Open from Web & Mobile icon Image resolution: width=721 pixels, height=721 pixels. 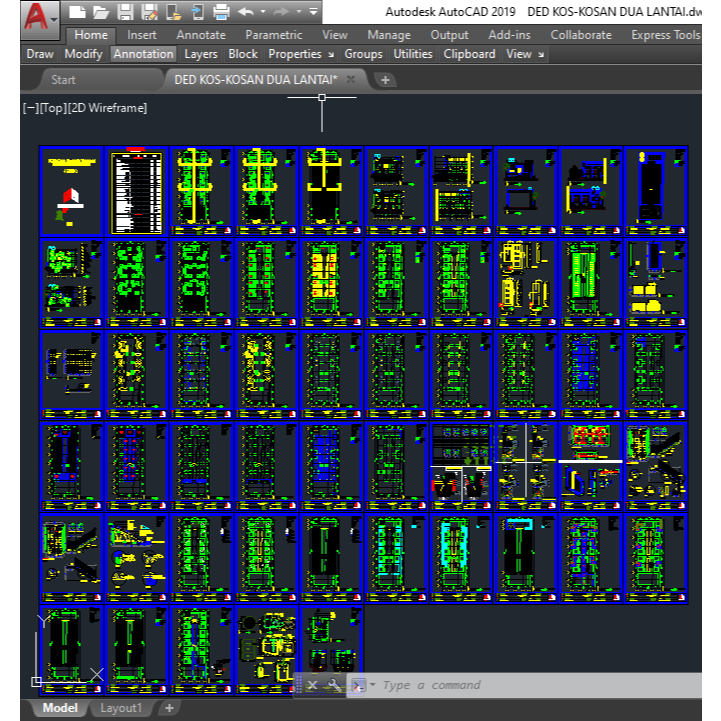point(173,12)
